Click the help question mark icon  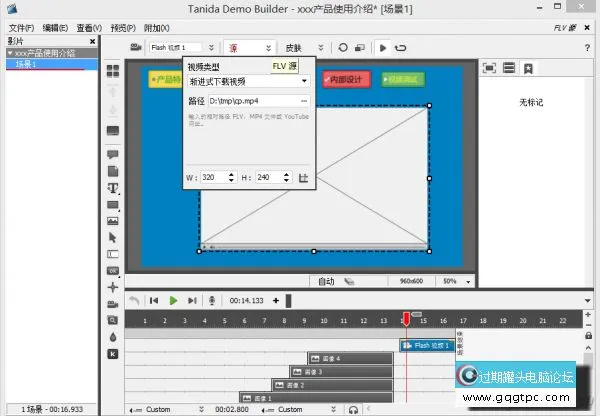tap(586, 47)
